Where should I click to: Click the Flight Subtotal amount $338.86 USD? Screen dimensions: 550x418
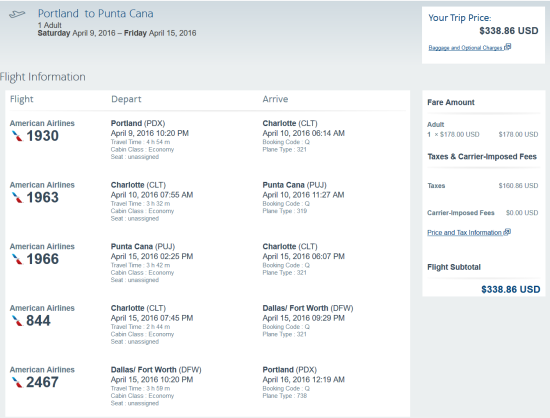[510, 289]
